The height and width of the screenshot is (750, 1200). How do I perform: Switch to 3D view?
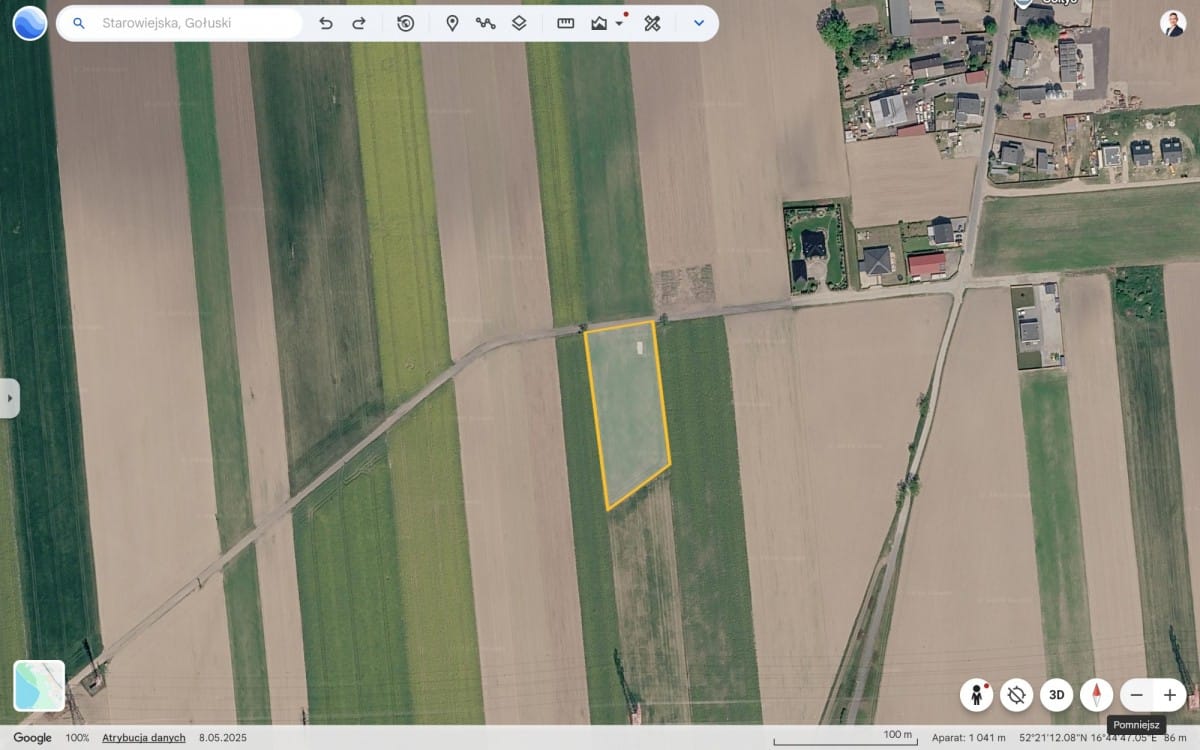[1057, 695]
